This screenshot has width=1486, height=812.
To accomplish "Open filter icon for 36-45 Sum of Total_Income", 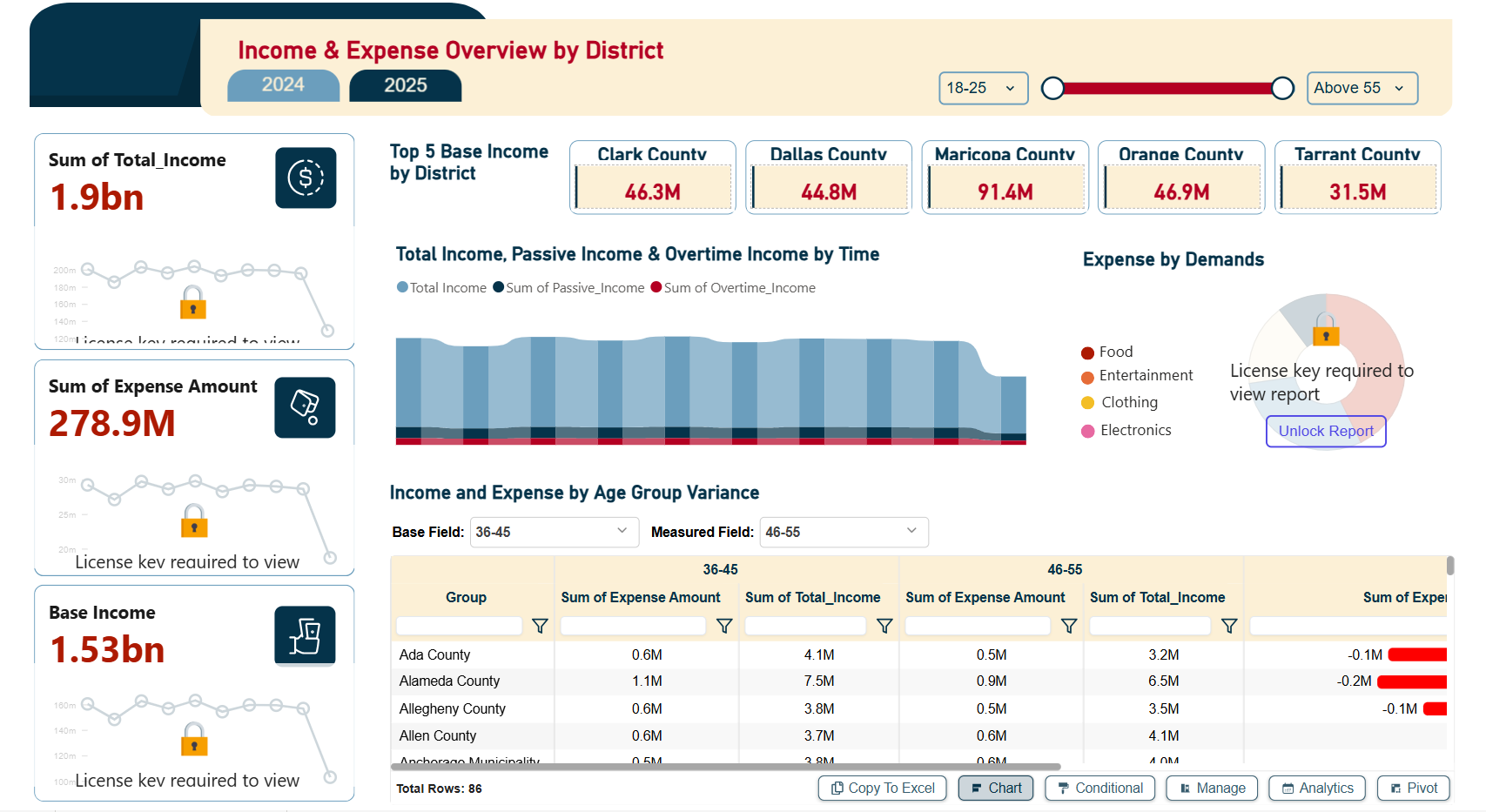I will coord(884,626).
